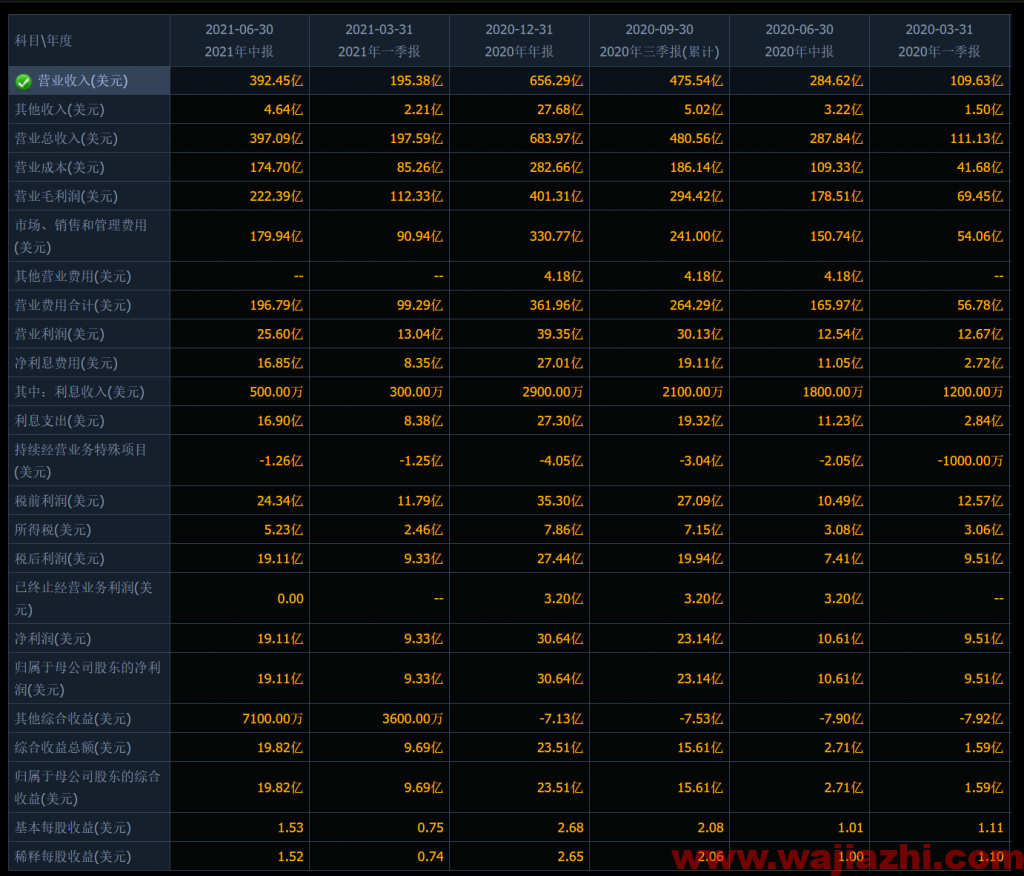The image size is (1024, 876).
Task: Click the 2020-12-31 2020年年报 column header
Action: [x=519, y=41]
